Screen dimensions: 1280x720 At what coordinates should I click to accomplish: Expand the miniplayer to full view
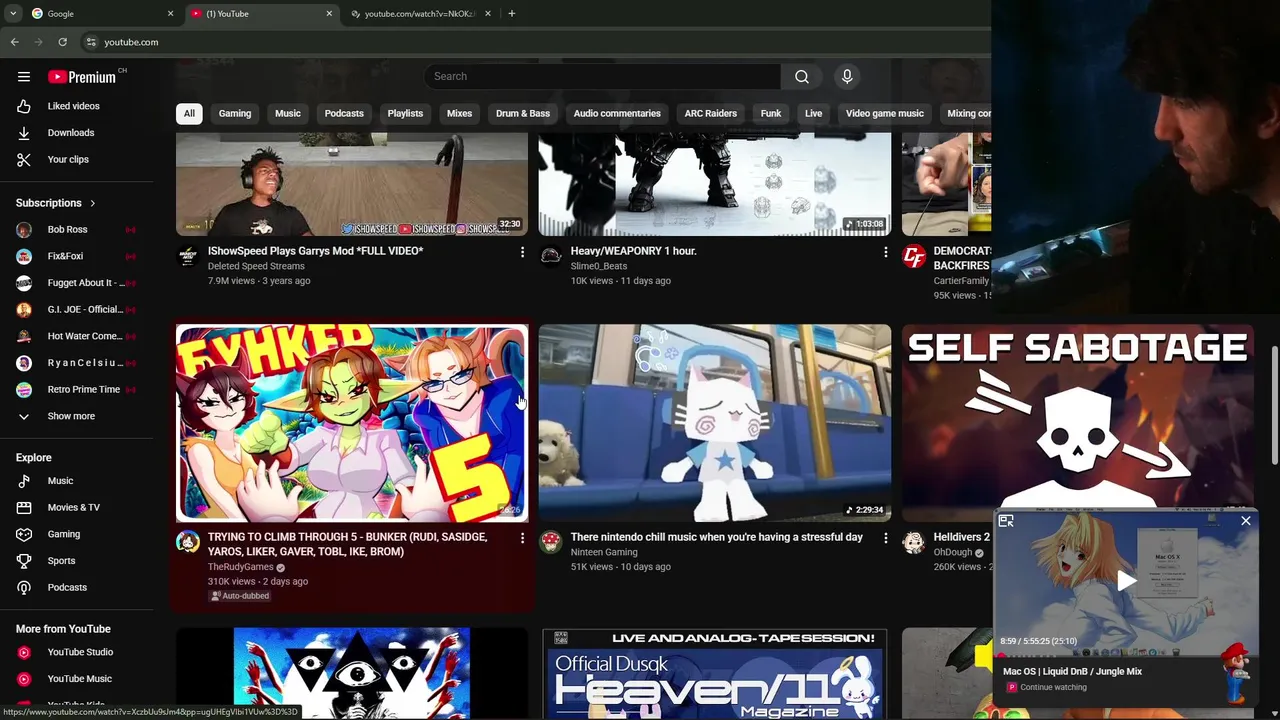tap(1006, 521)
